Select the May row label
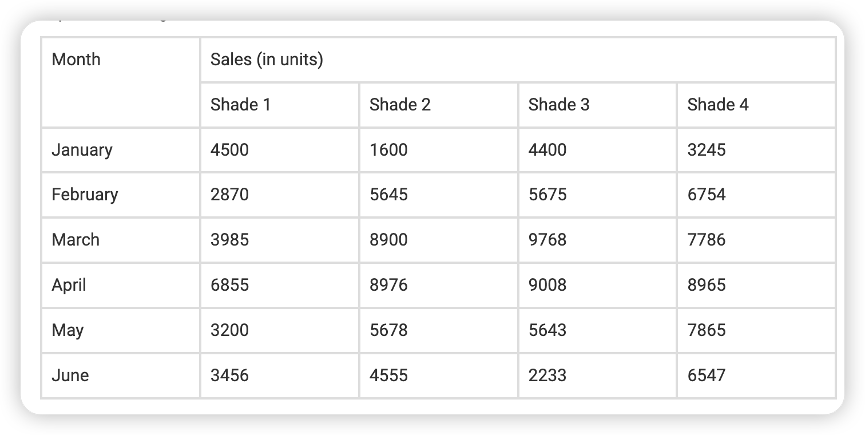 tap(120, 331)
